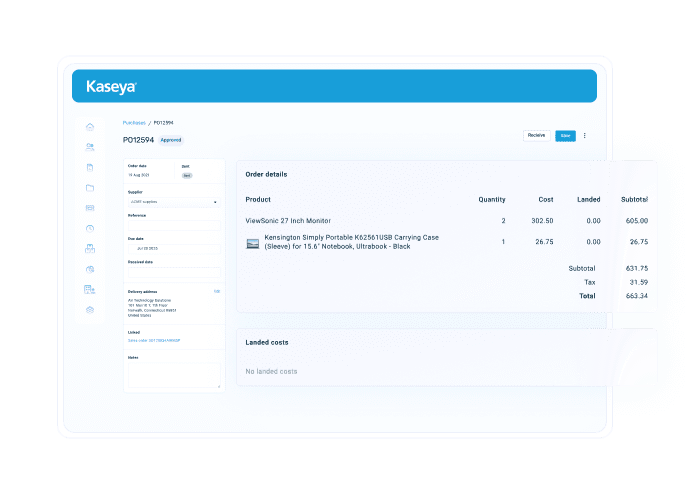This screenshot has height=494, width=694.
Task: Open the clock icon in sidebar
Action: click(x=90, y=228)
